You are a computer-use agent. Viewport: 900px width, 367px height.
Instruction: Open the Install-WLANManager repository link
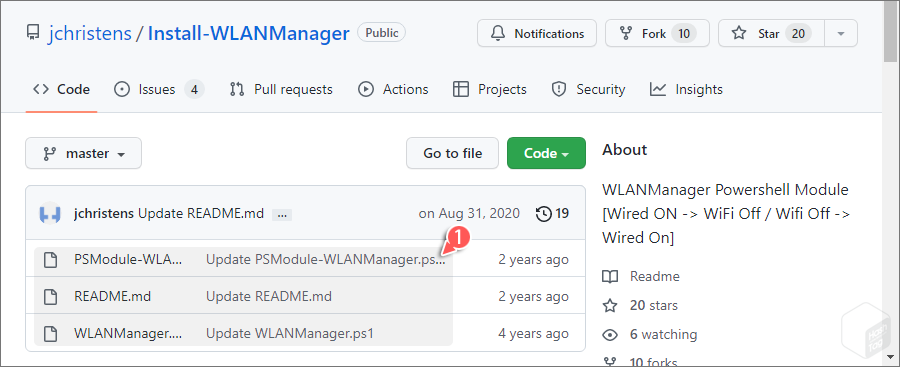248,33
